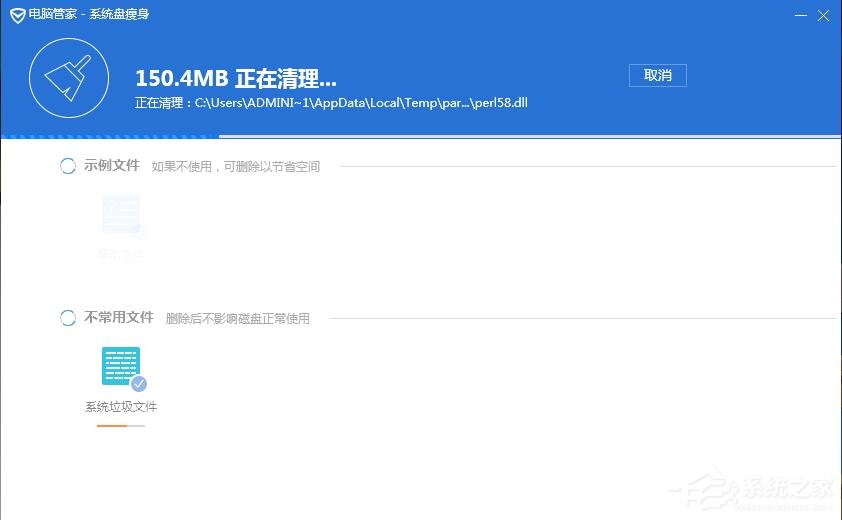Click the main cleaning progress bar
The width and height of the screenshot is (842, 520).
click(420, 136)
